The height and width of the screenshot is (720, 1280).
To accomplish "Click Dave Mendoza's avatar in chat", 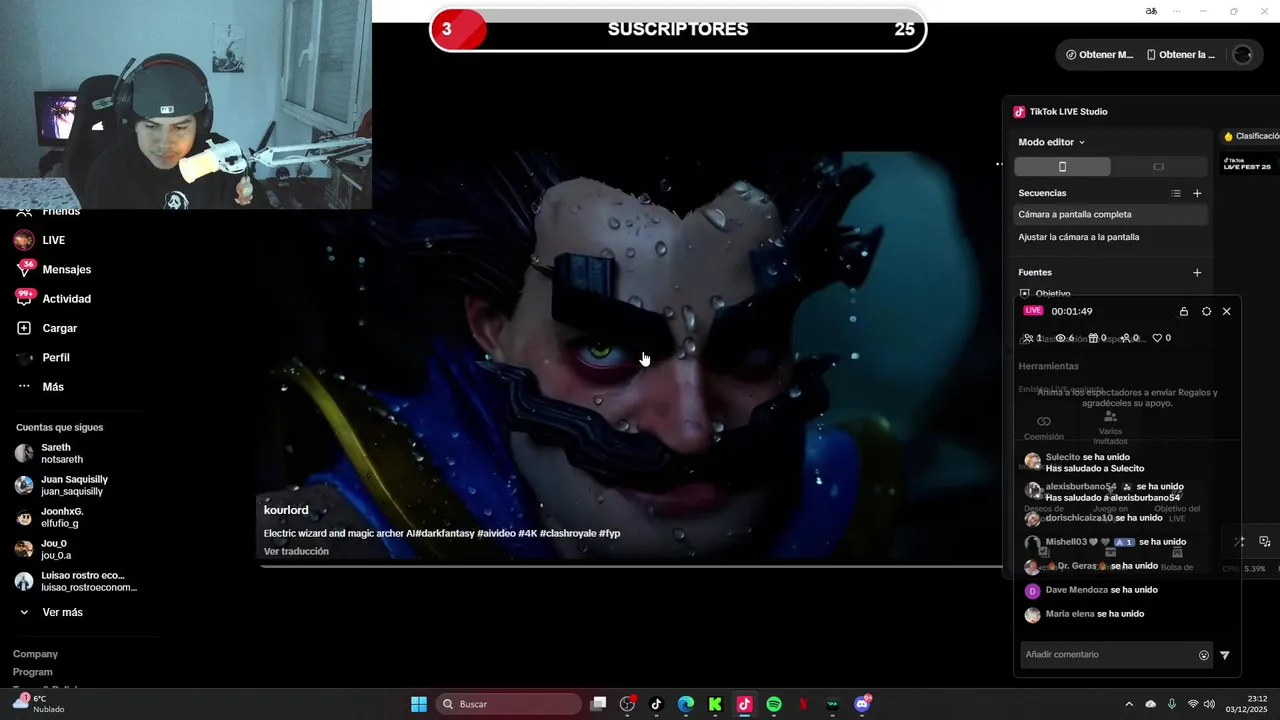I will click(1033, 591).
